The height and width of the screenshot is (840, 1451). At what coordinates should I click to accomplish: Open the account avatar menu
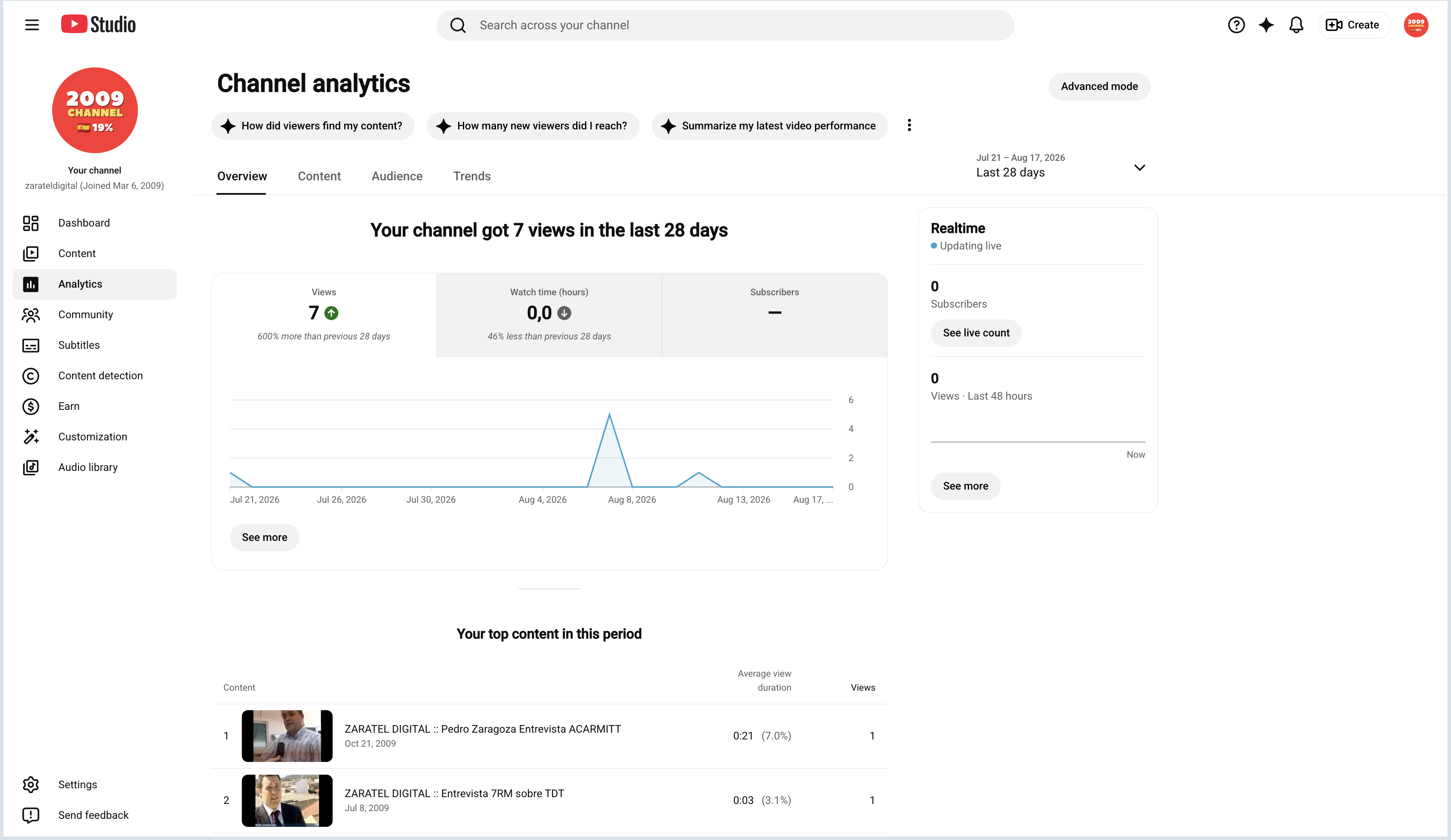[x=1415, y=25]
